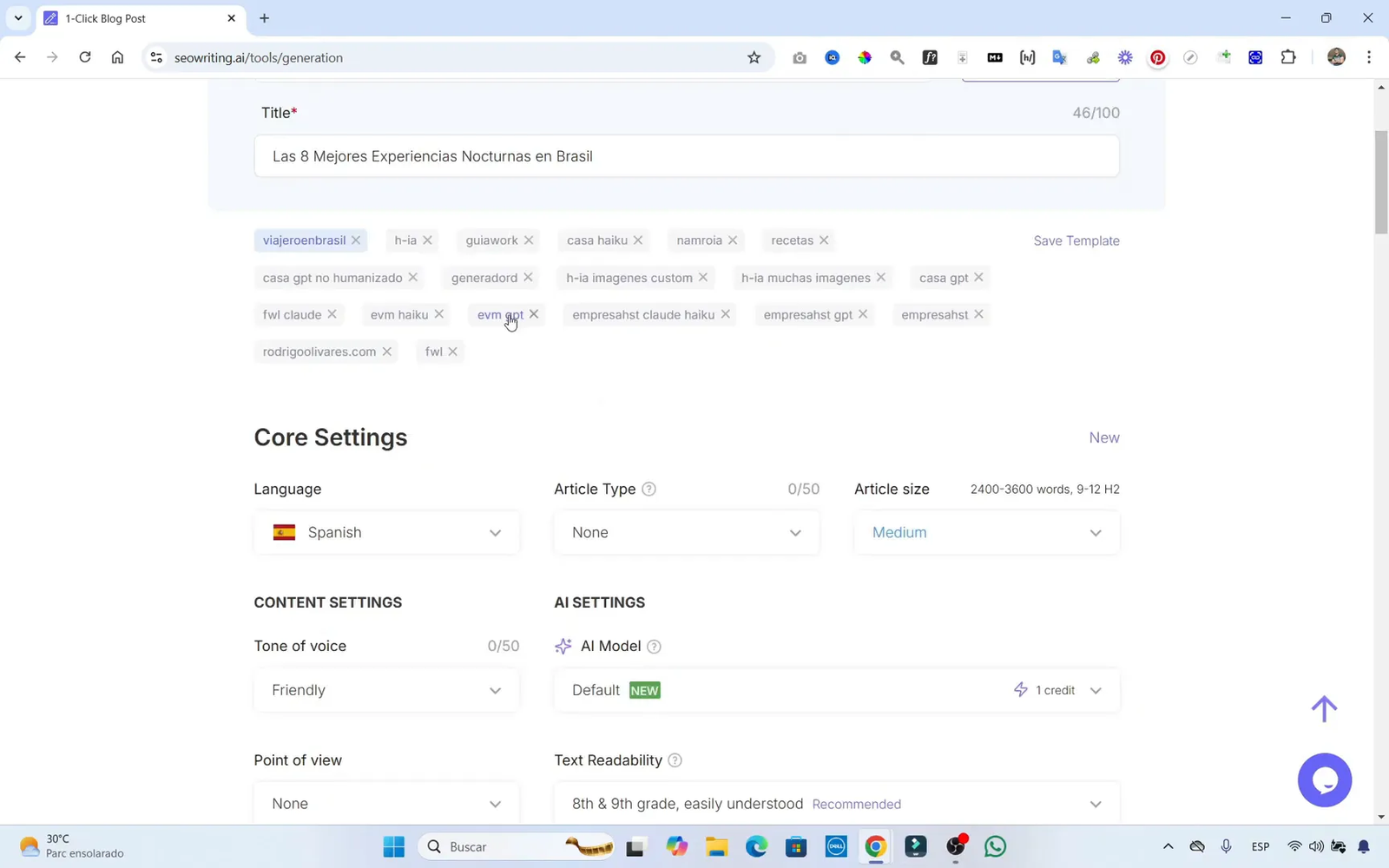Open OBS Studio from the taskbar
The image size is (1389, 868).
coord(954,846)
